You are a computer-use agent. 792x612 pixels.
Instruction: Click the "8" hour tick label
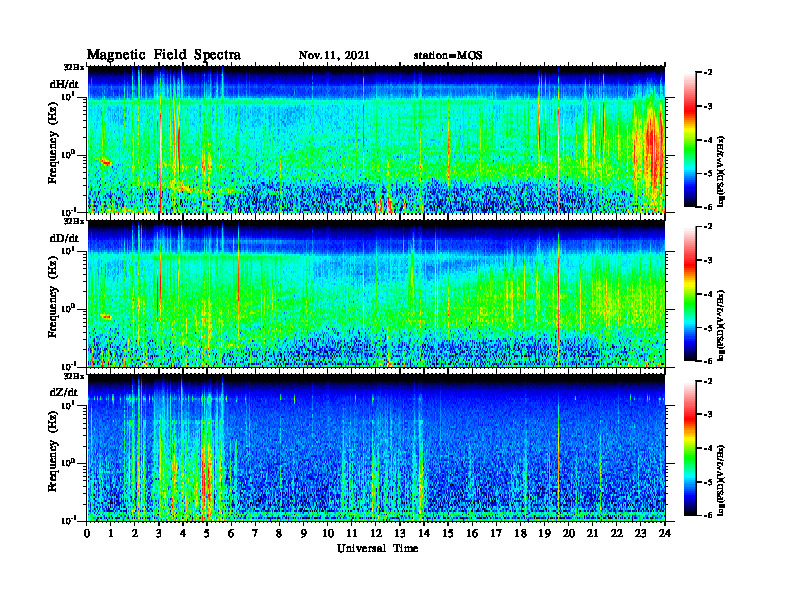tap(279, 534)
